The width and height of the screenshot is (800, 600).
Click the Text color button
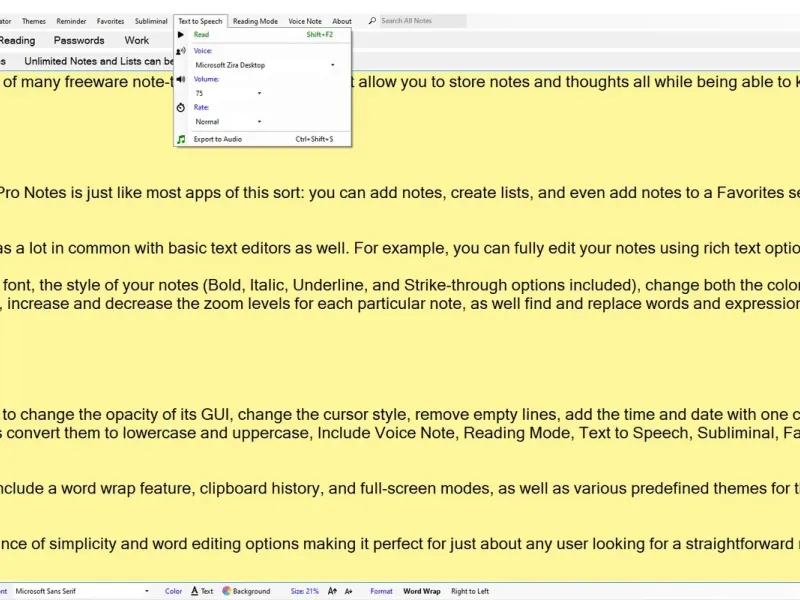202,591
